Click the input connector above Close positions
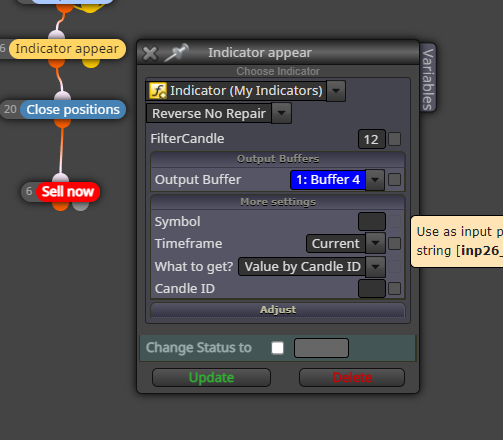 [63, 96]
